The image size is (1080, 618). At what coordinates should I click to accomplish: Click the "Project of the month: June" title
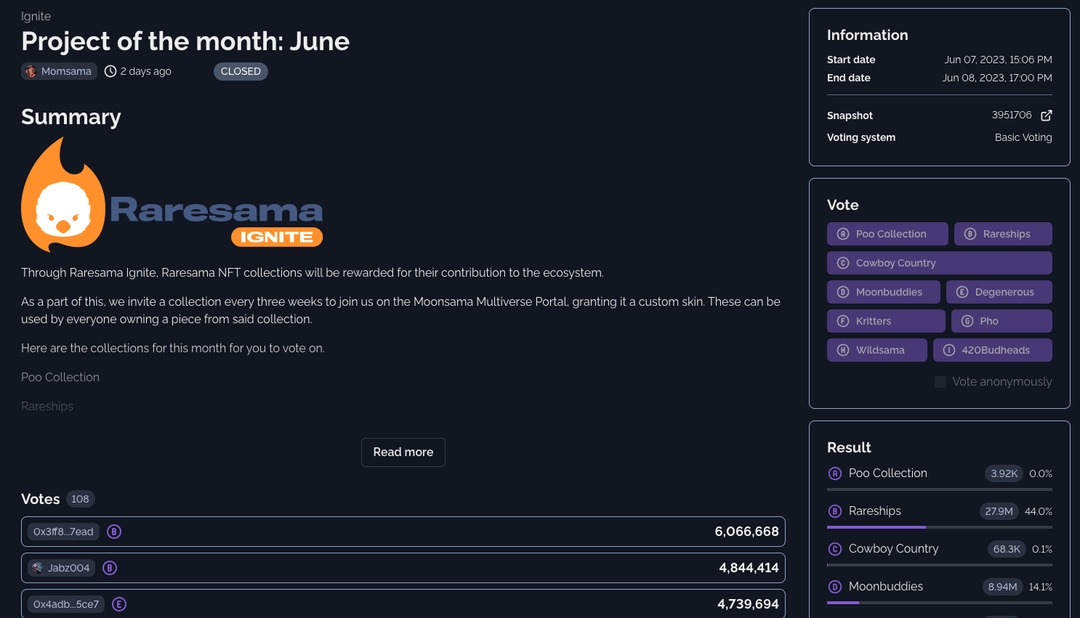[x=185, y=41]
